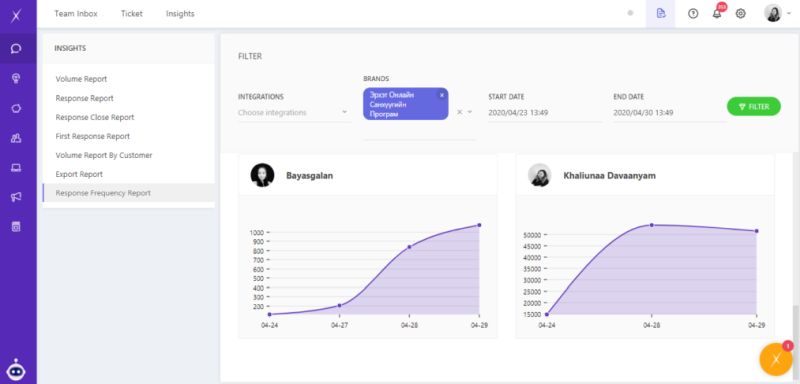The height and width of the screenshot is (384, 800).
Task: Click the 04-28 data point on Bayasgalan chart
Action: coord(409,247)
